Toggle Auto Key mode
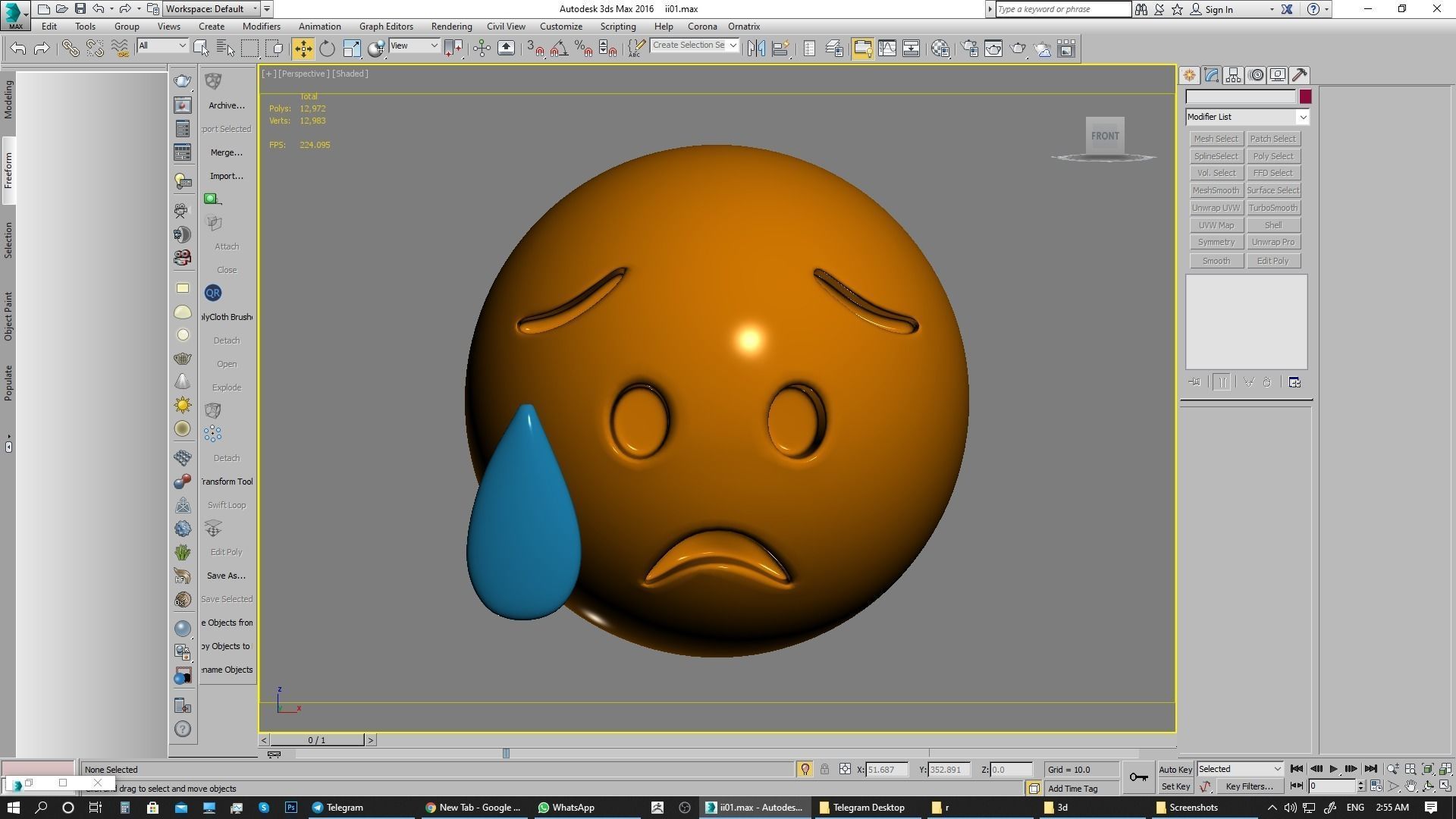Image resolution: width=1456 pixels, height=819 pixels. click(1175, 770)
